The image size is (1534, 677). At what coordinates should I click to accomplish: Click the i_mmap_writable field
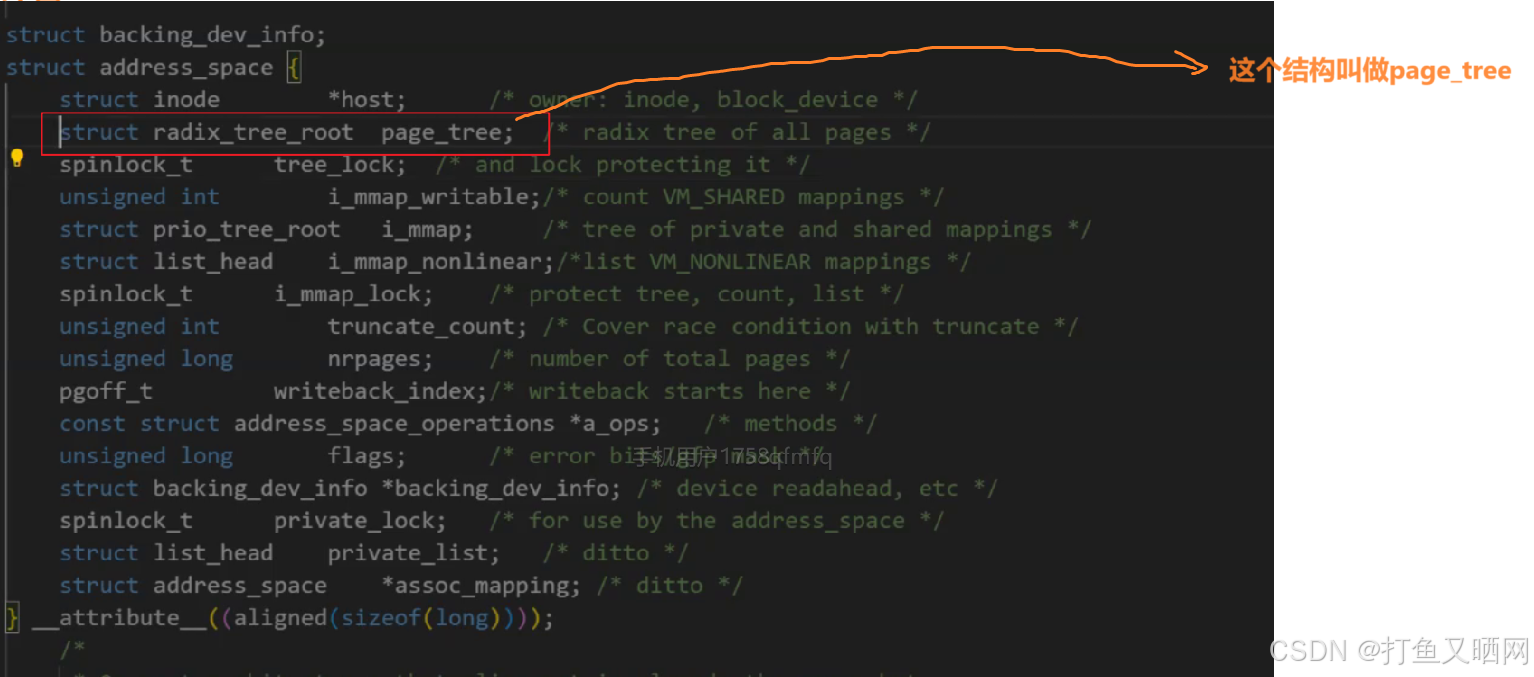pyautogui.click(x=432, y=198)
